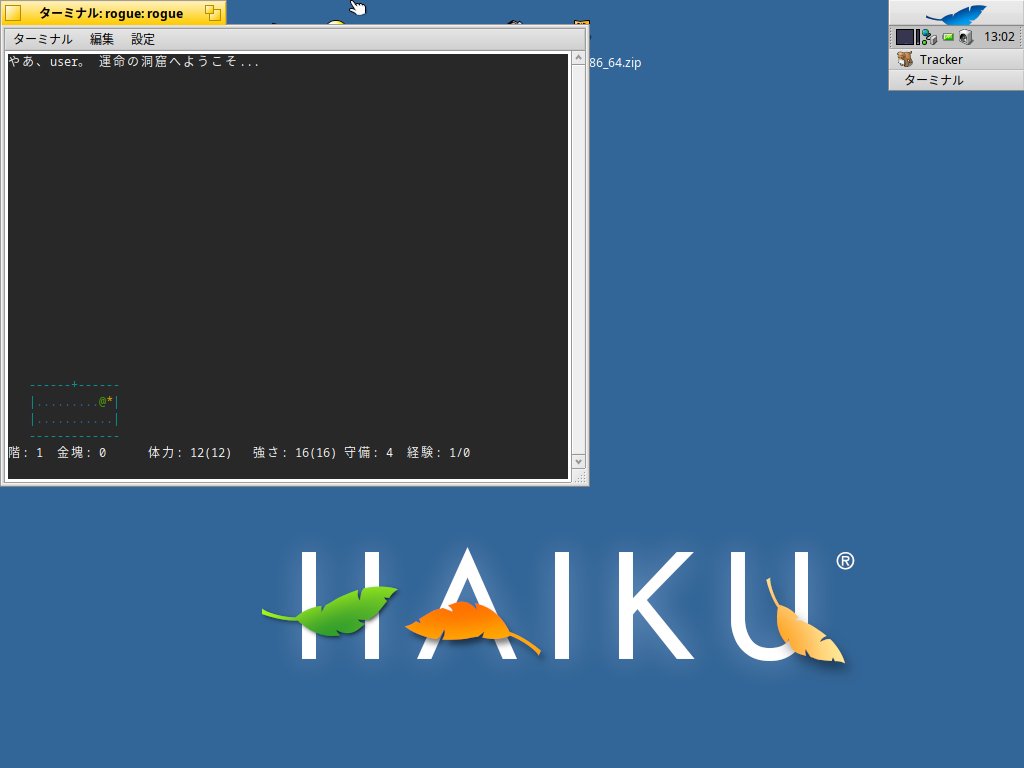Click the '守備: 4' status entry

coord(369,453)
